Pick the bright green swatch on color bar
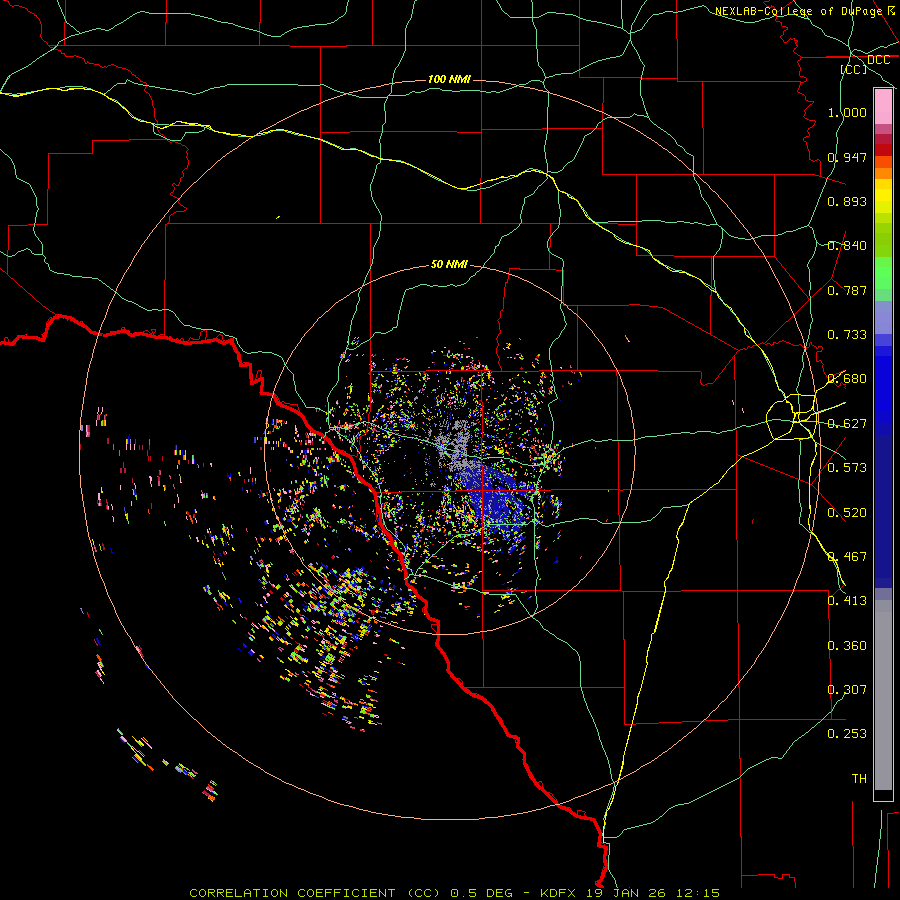Image resolution: width=900 pixels, height=900 pixels. (x=883, y=273)
